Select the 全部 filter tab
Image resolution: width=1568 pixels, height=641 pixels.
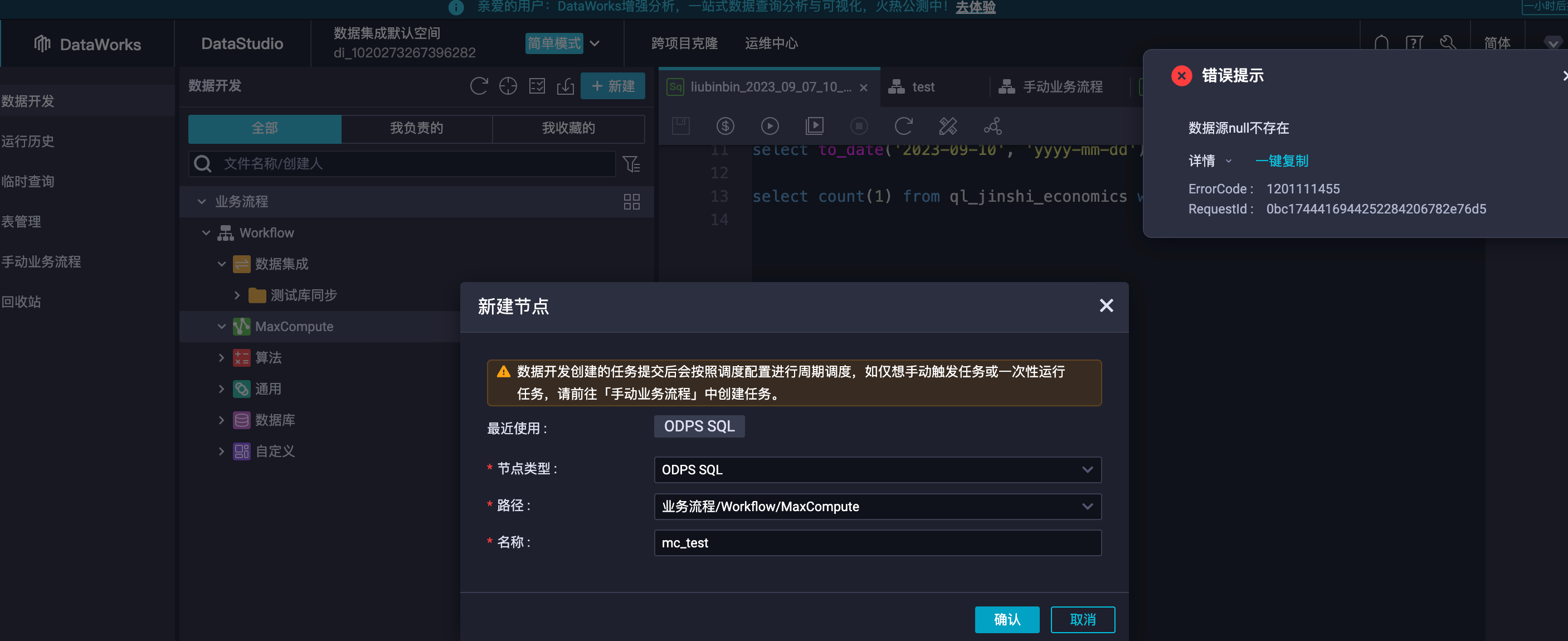click(x=265, y=128)
